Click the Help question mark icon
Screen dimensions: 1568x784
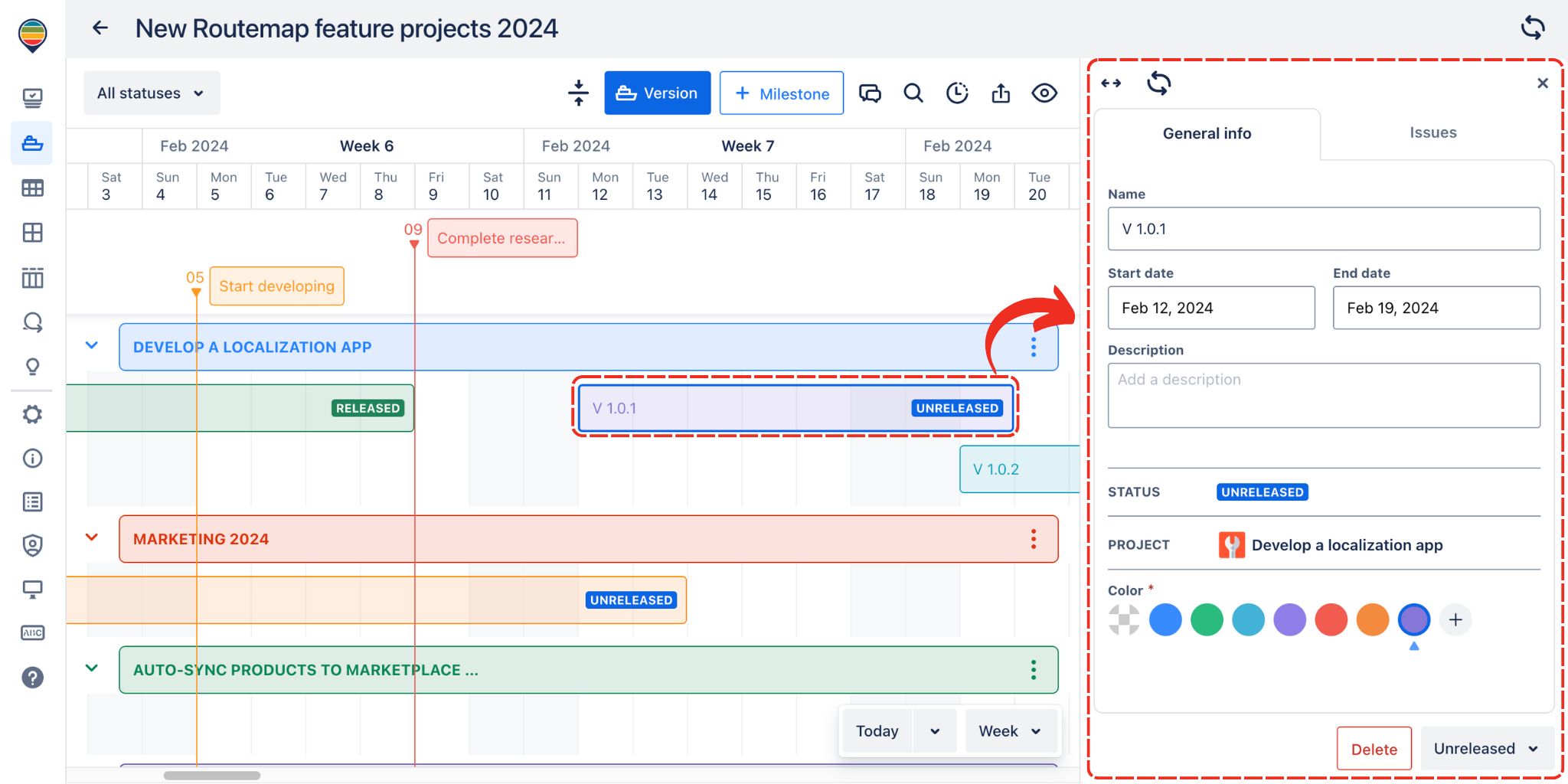[x=31, y=678]
